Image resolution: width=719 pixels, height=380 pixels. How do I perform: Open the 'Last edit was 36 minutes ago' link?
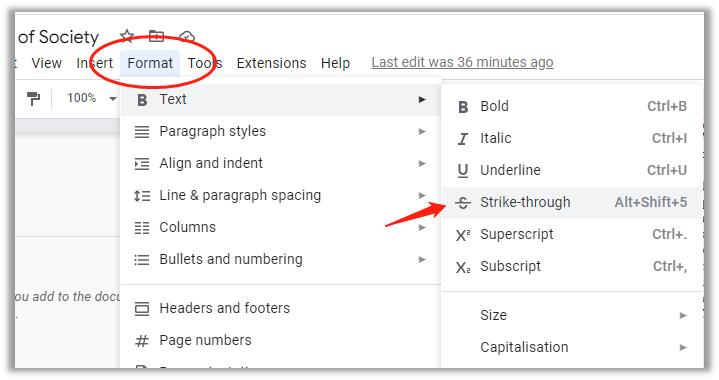pyautogui.click(x=462, y=62)
